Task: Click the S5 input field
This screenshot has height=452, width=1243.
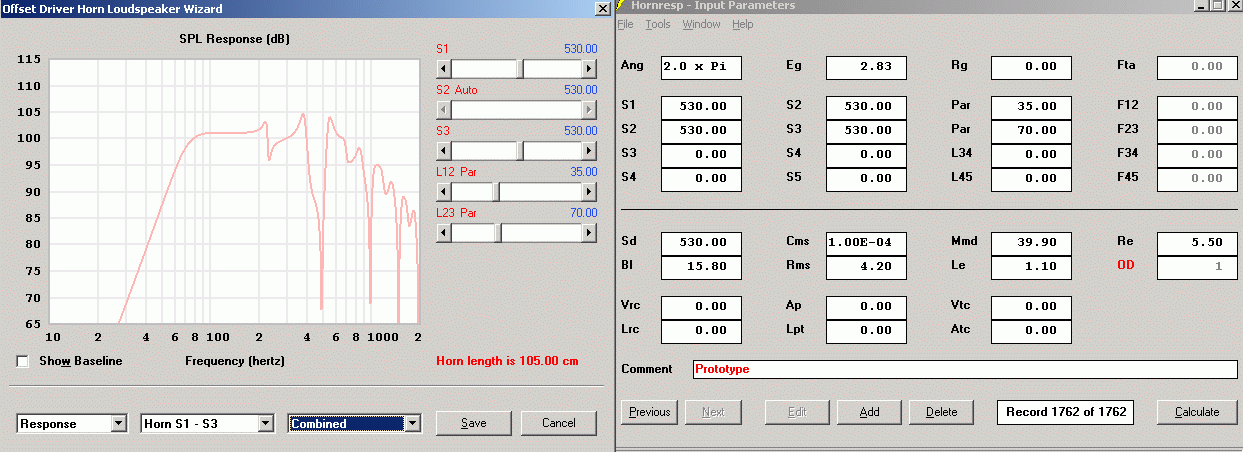Action: pos(866,178)
